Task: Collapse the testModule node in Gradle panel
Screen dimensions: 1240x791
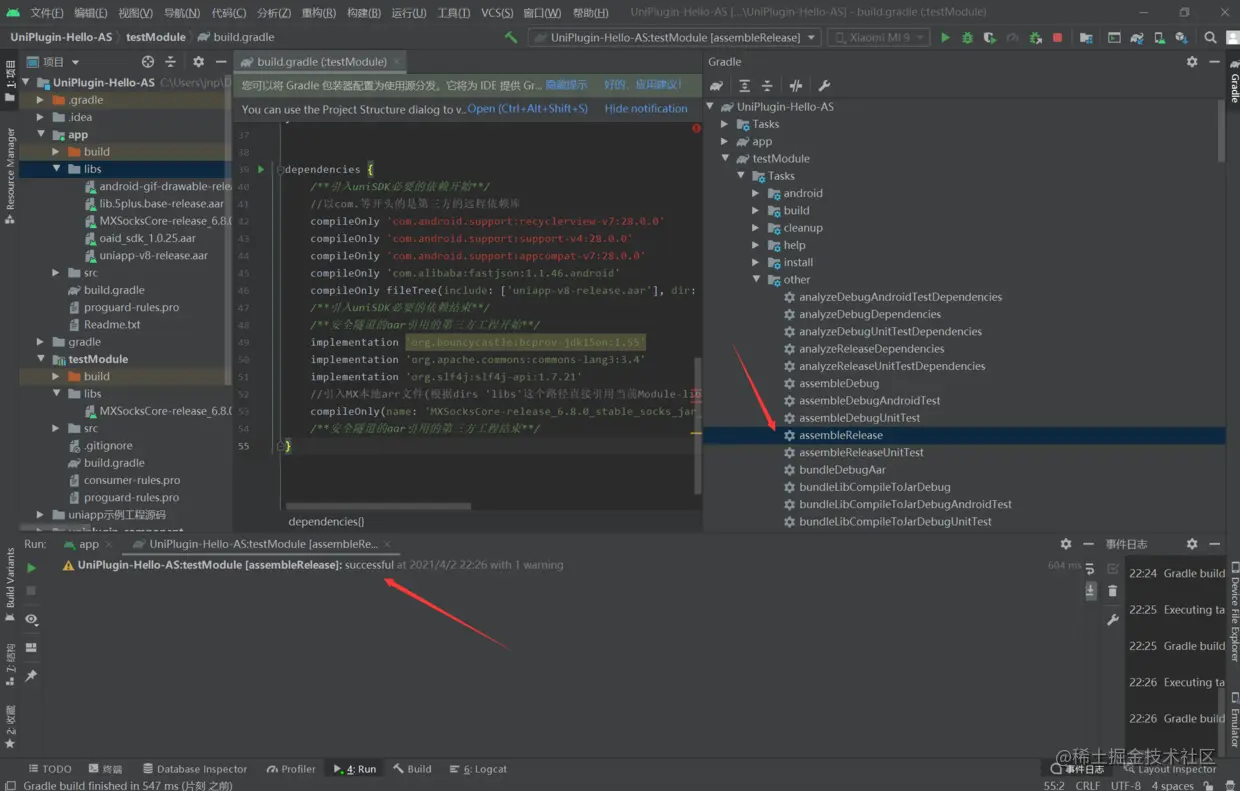Action: click(725, 159)
